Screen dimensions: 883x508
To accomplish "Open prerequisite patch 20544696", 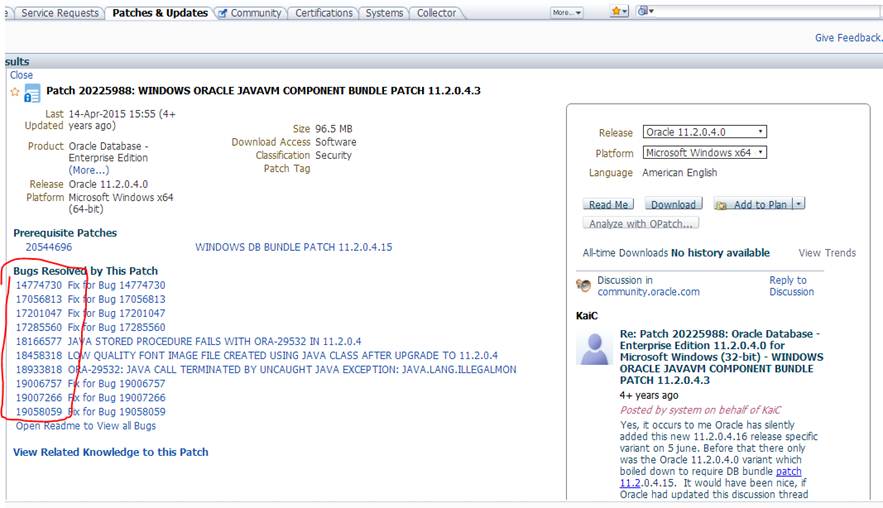I will click(48, 247).
